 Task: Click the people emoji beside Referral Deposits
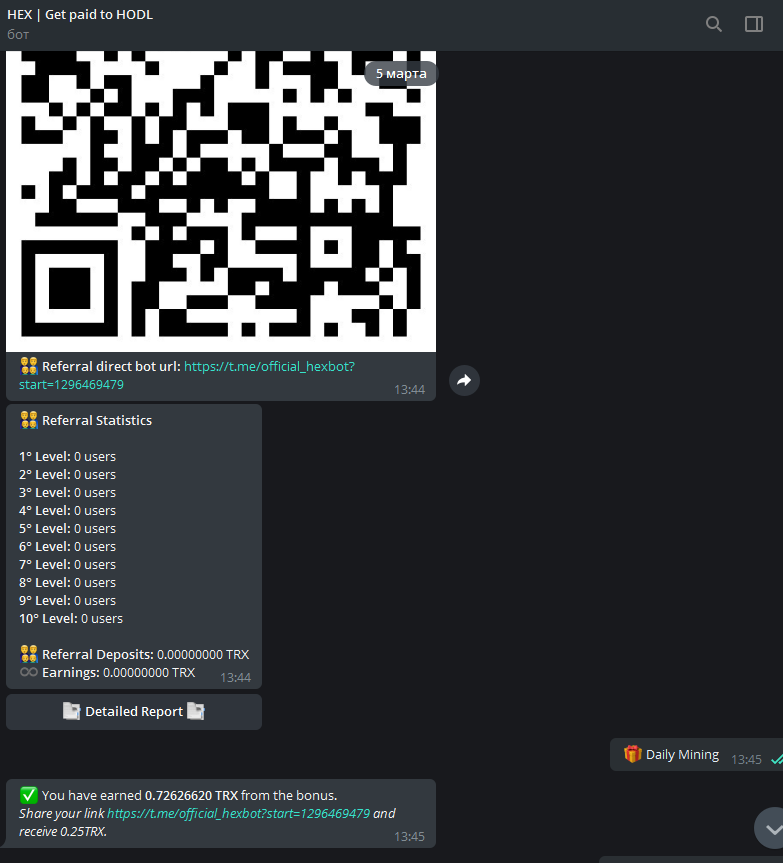pyautogui.click(x=29, y=654)
